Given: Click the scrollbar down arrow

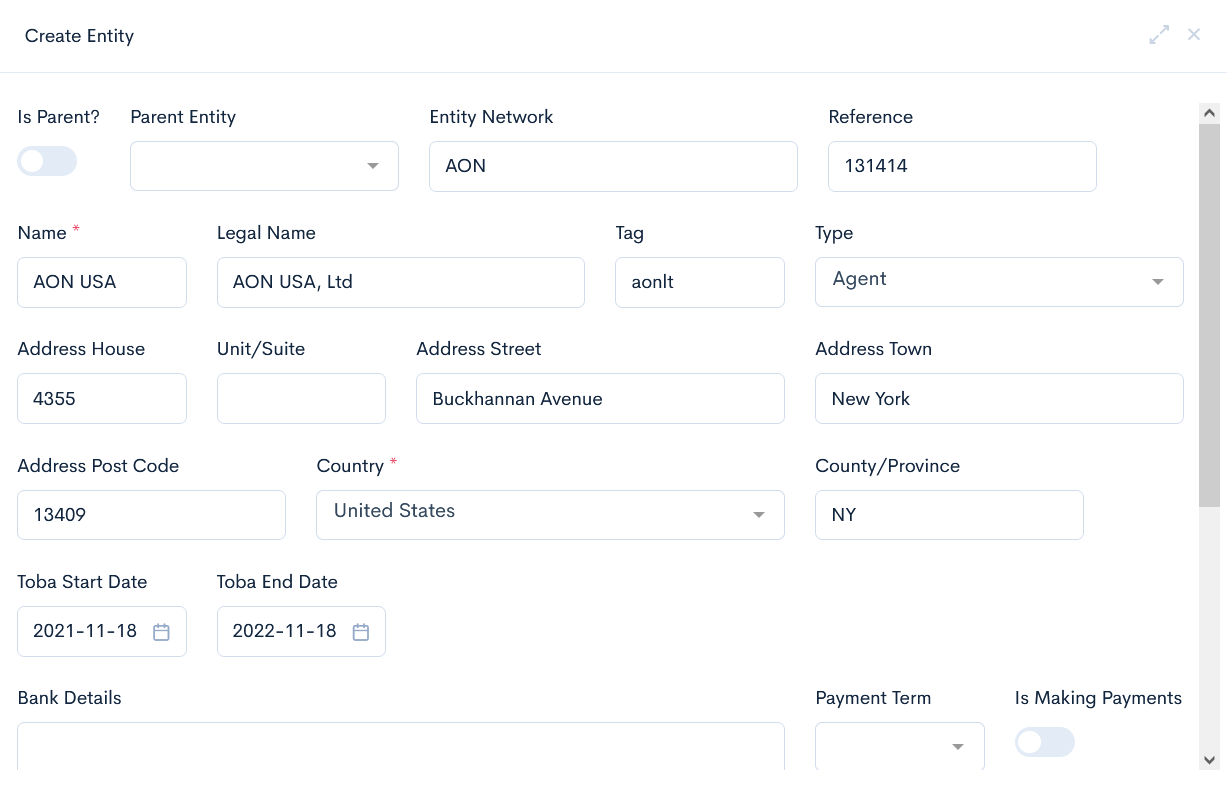Looking at the screenshot, I should point(1208,760).
